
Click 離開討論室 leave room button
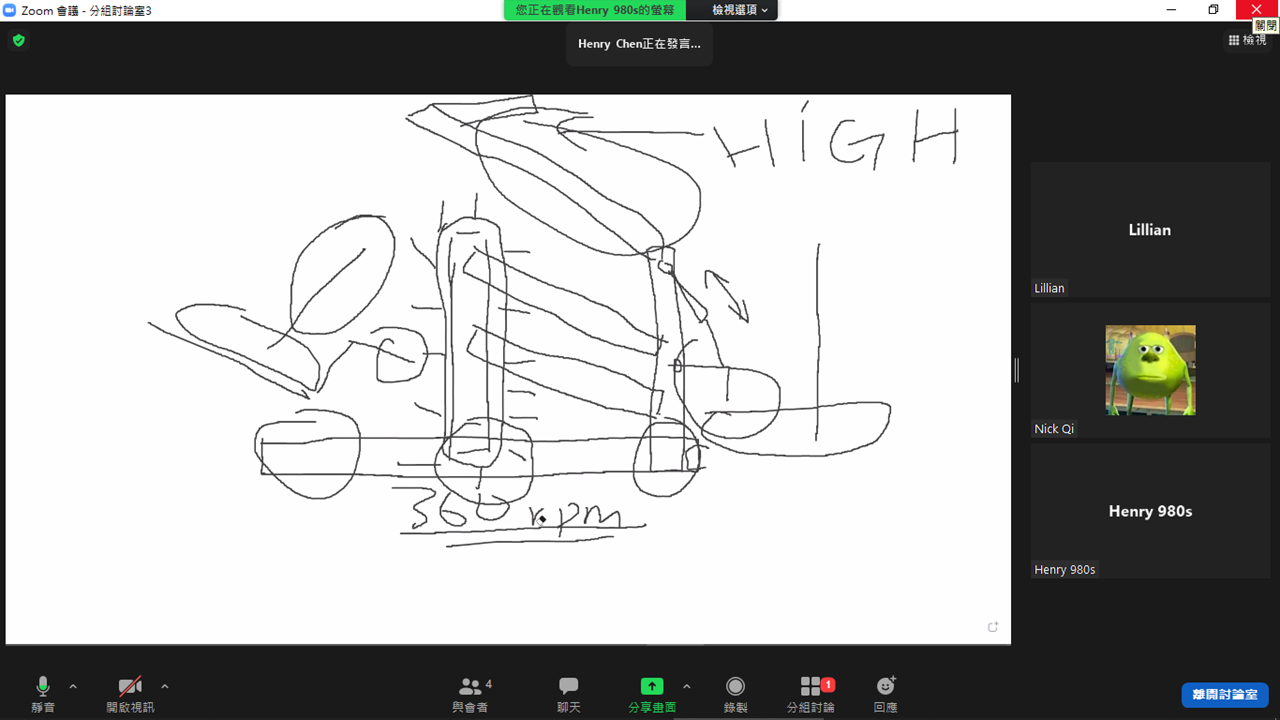click(1224, 694)
